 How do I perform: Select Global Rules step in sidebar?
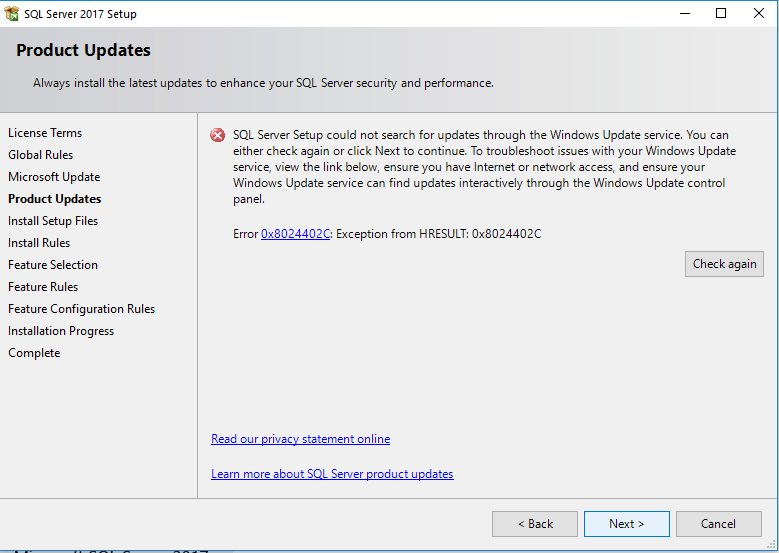click(x=40, y=155)
